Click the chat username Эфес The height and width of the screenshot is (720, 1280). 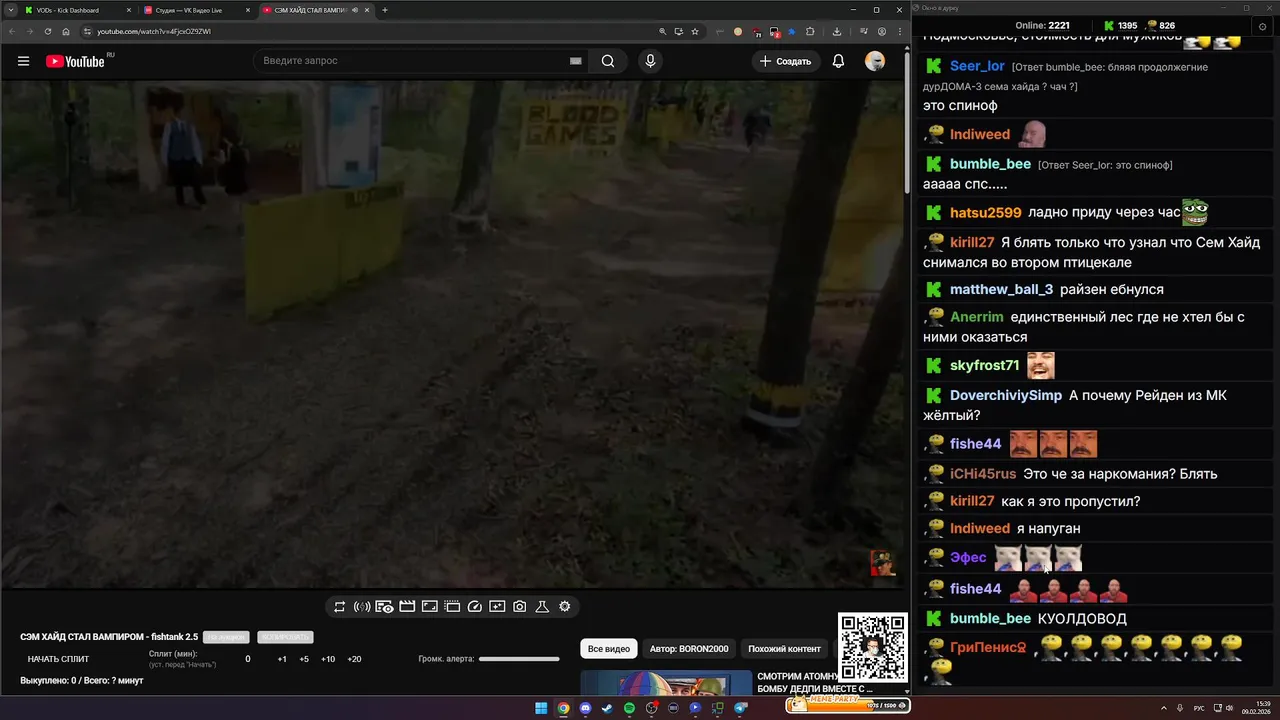(x=968, y=558)
